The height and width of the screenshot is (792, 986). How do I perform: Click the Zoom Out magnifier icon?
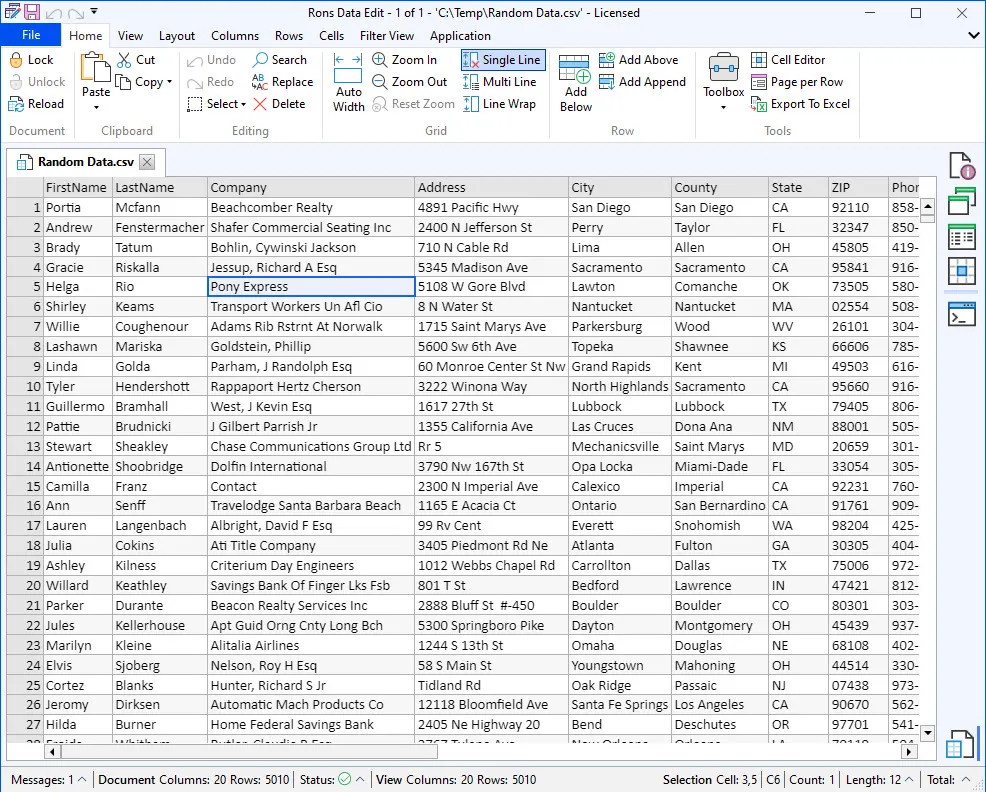[x=378, y=82]
